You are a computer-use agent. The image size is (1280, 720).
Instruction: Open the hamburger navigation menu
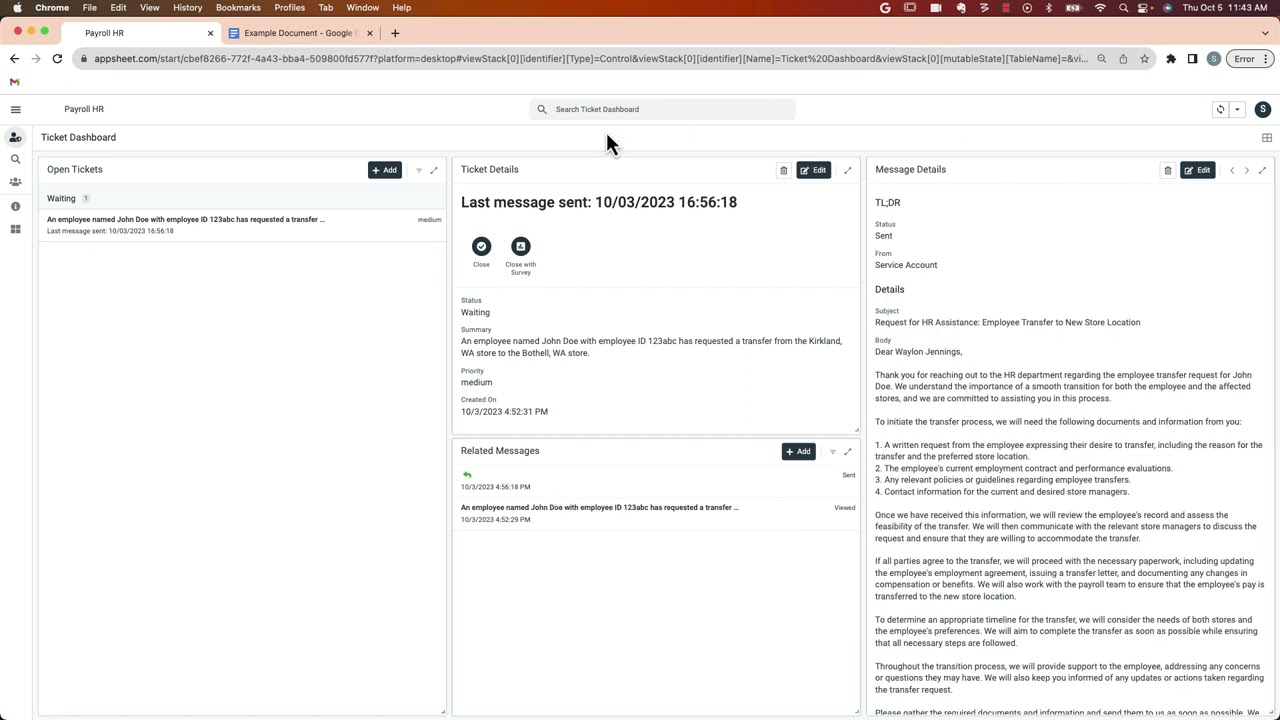15,109
